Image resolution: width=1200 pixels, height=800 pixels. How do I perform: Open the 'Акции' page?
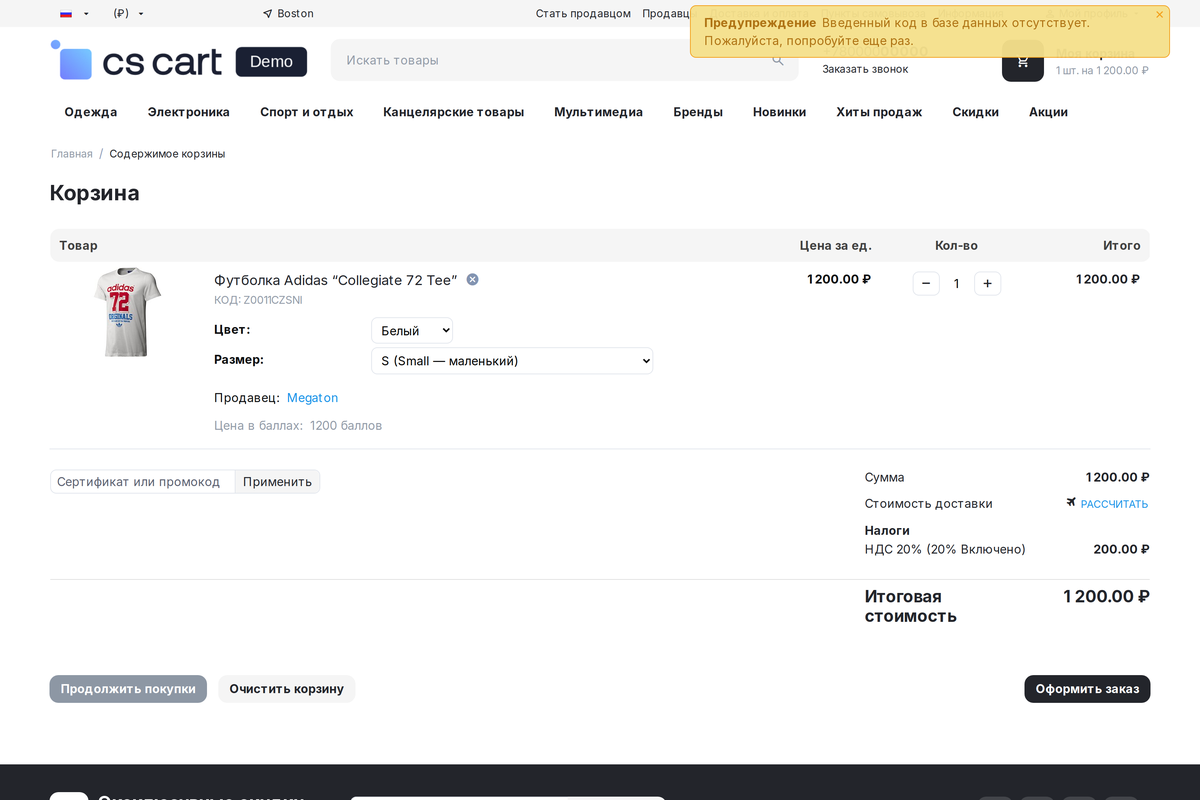[x=1048, y=112]
